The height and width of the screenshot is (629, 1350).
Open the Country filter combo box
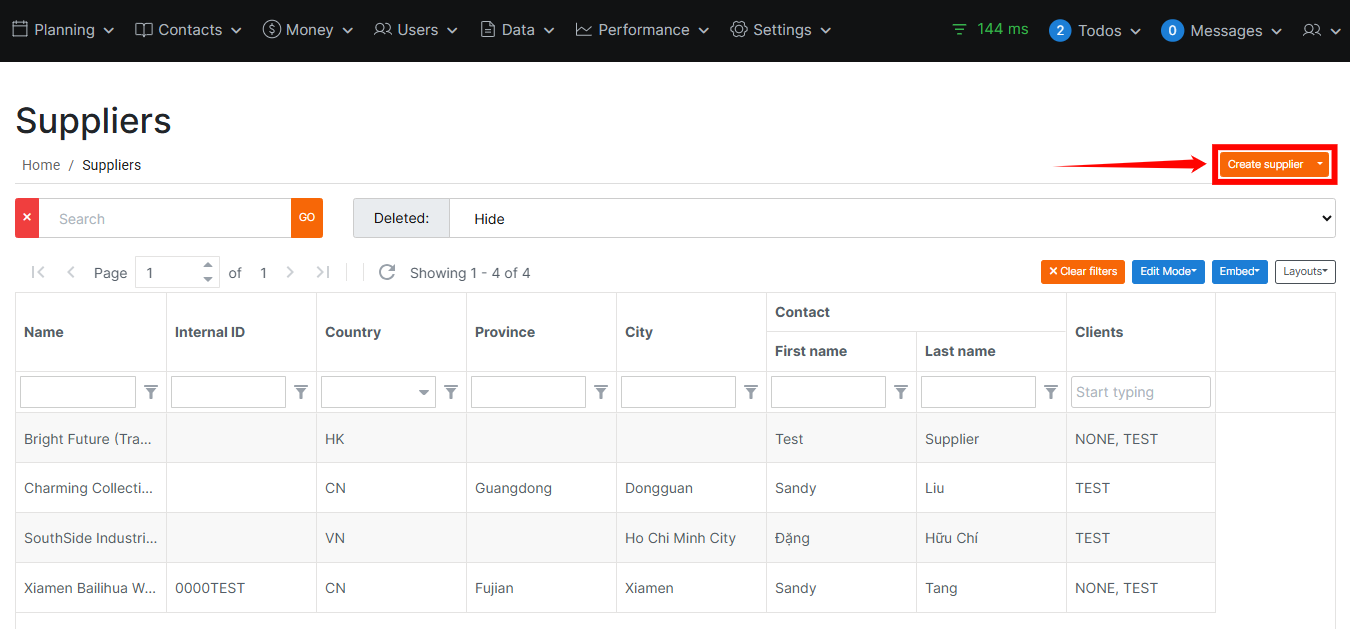coord(378,392)
